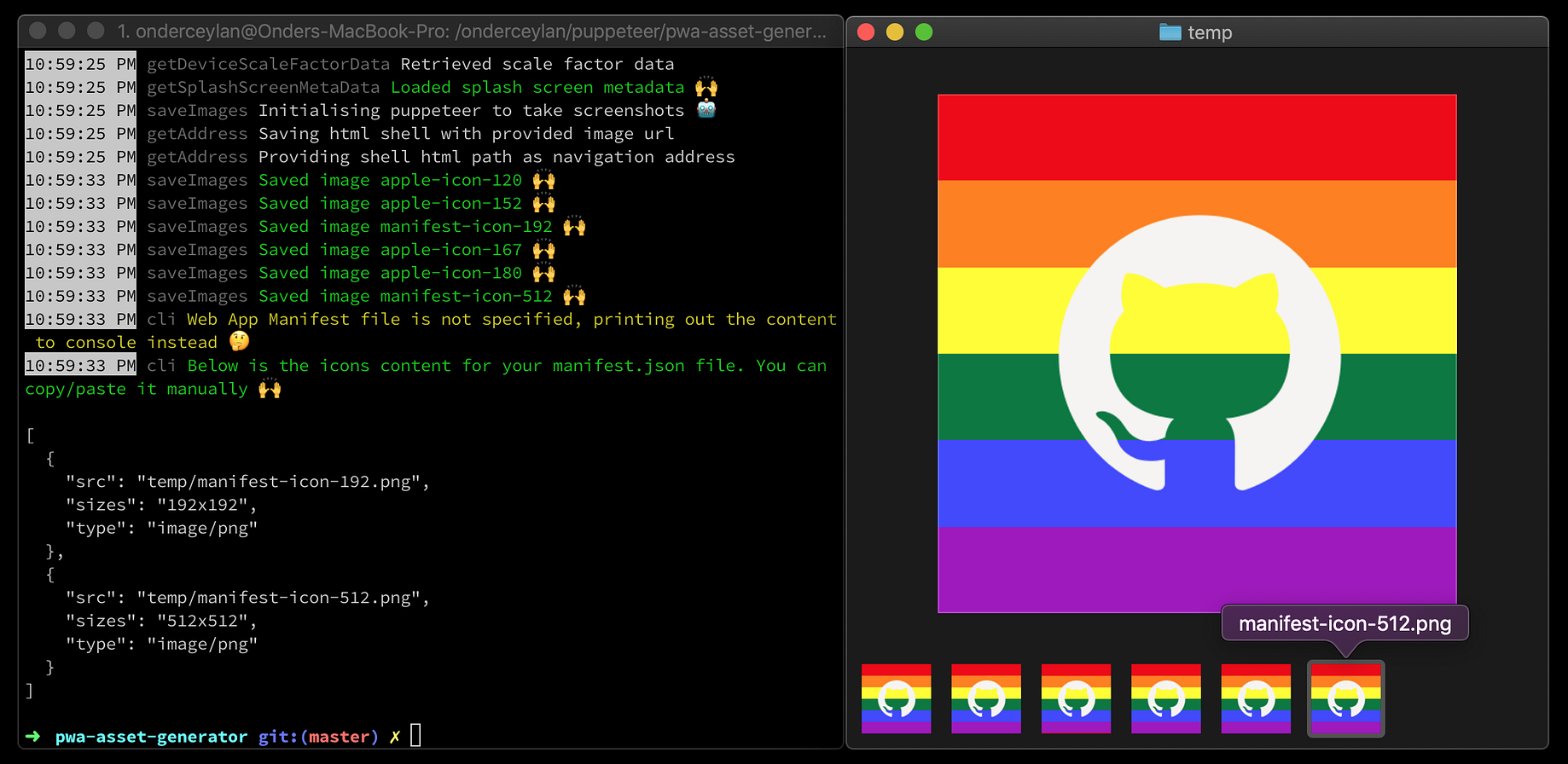Select the second thumbnail in the gallery strip
This screenshot has width=1568, height=764.
(986, 698)
